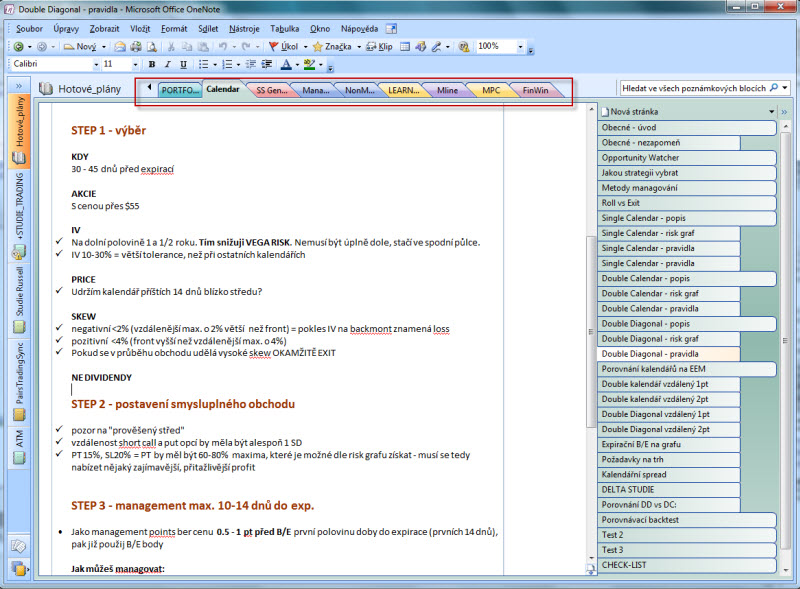Click the Úkol flag icon

[x=274, y=46]
